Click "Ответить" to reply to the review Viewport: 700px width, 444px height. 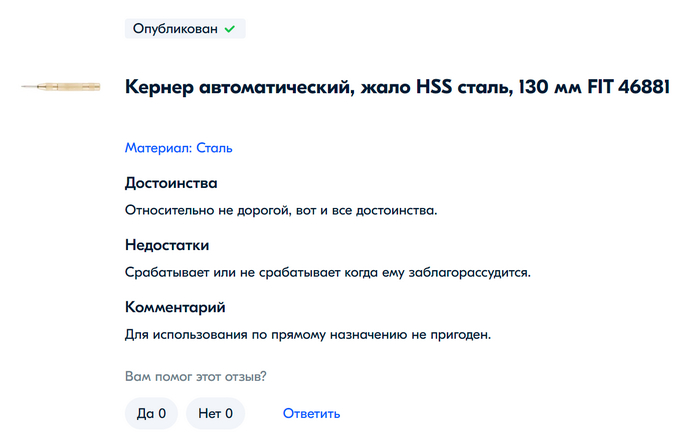(311, 413)
